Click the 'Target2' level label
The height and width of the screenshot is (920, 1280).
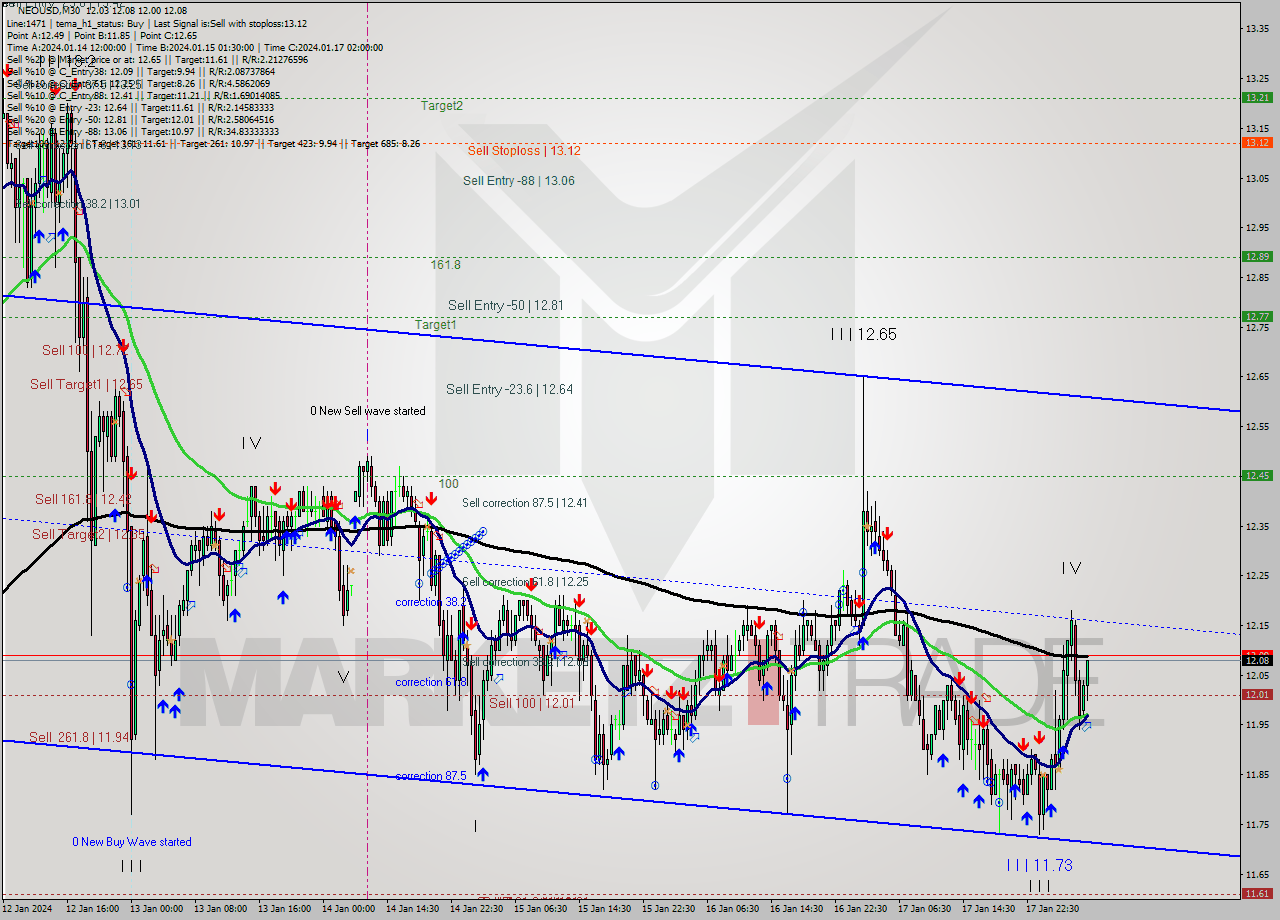pyautogui.click(x=442, y=105)
